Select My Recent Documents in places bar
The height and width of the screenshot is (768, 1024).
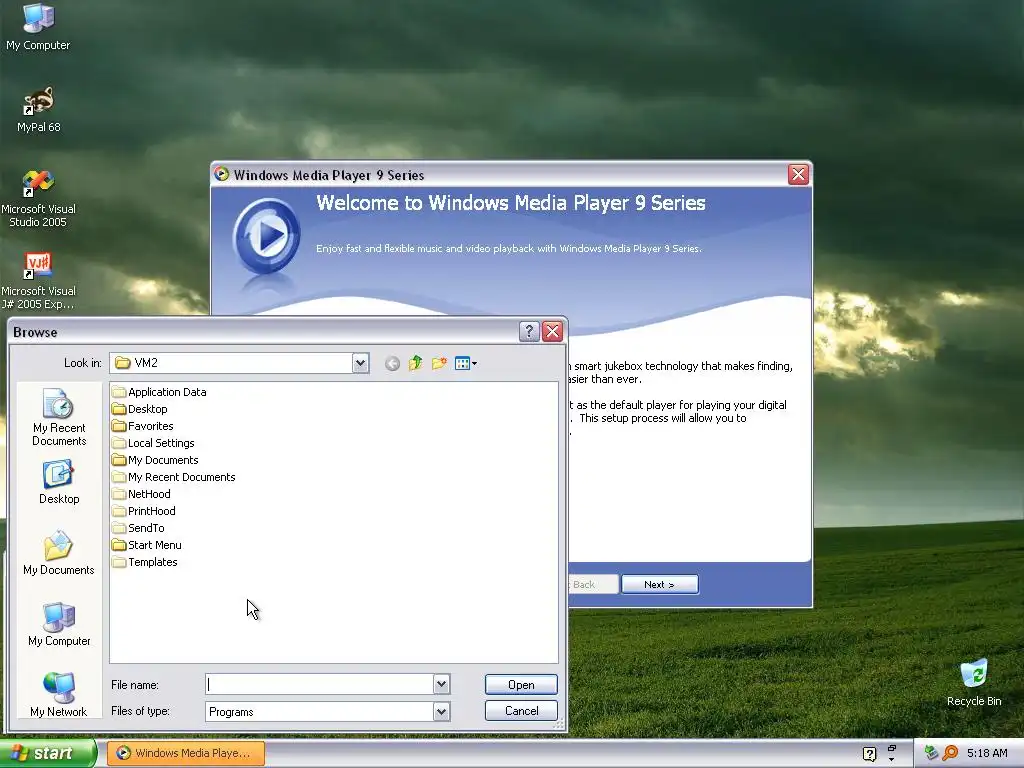[x=59, y=417]
